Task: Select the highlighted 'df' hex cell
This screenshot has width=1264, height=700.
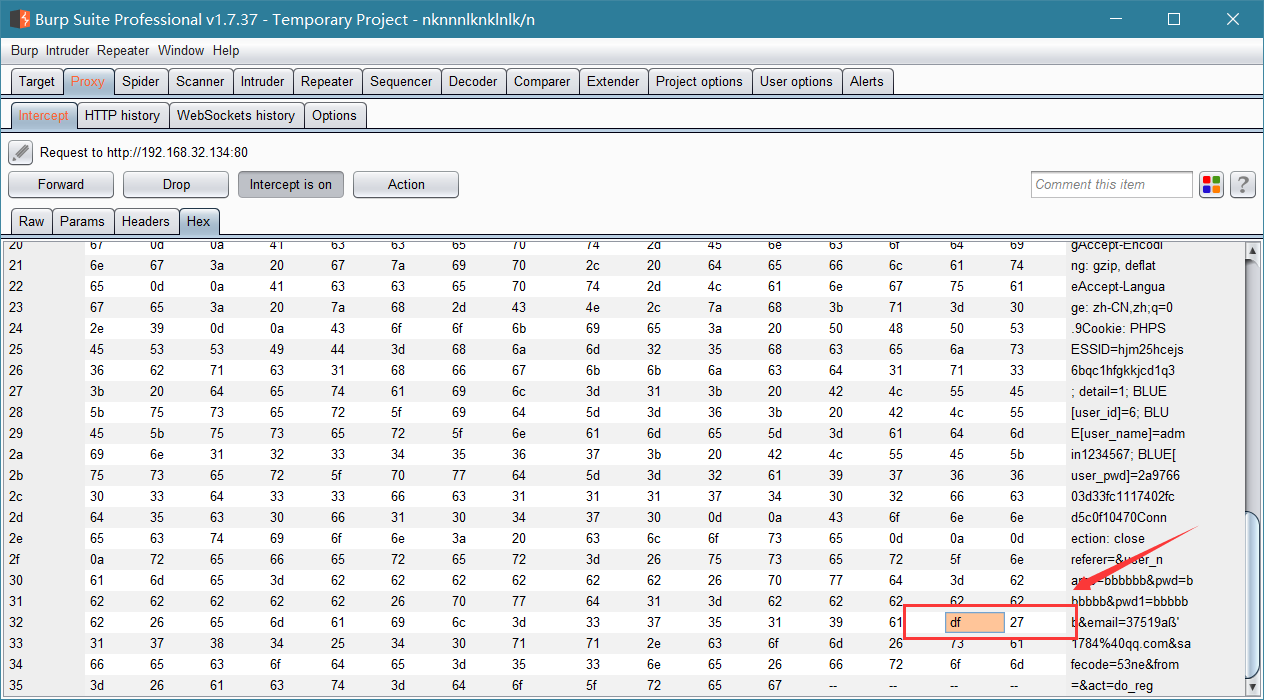Action: tap(975, 622)
